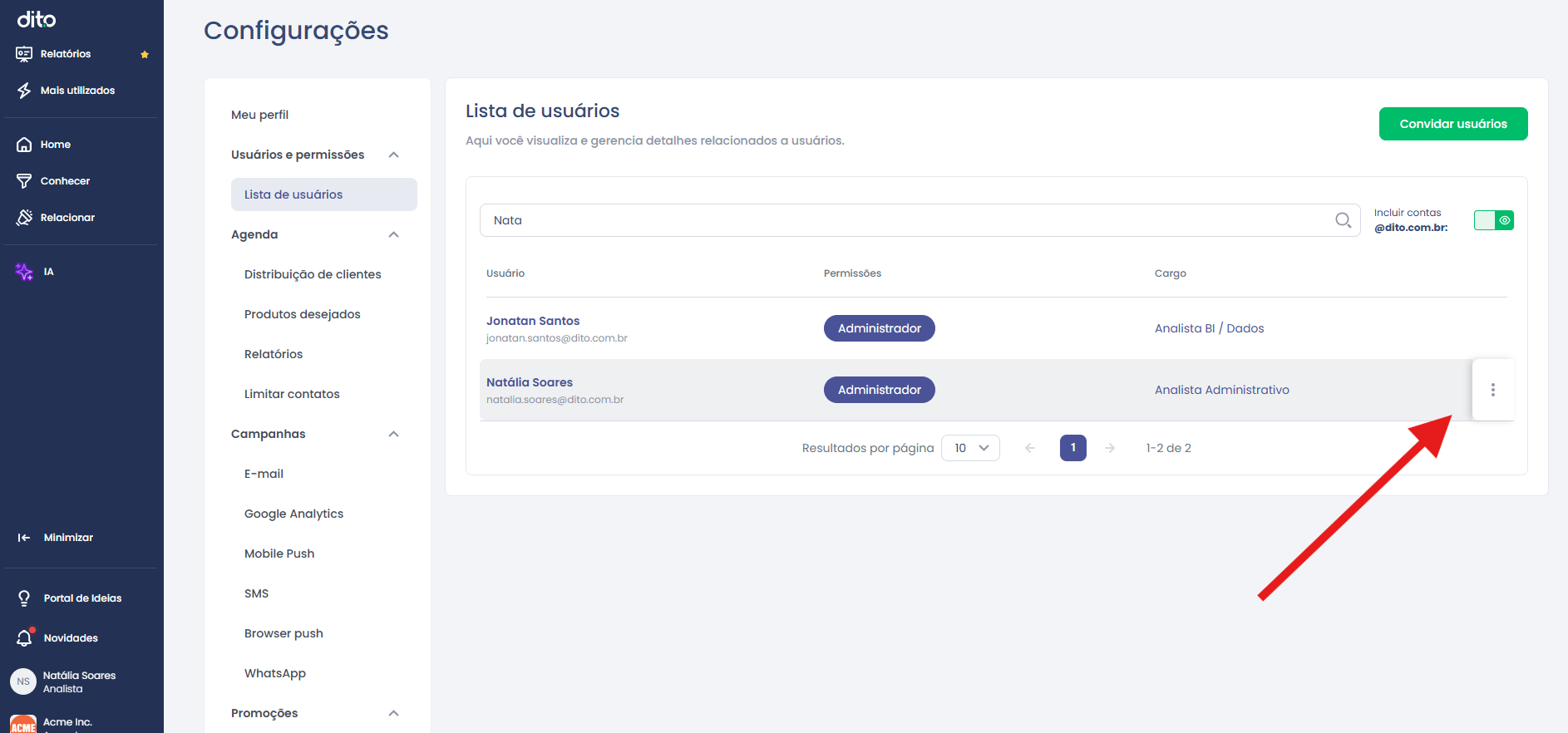1568x733 pixels.
Task: Toggle Incluir contas @dito.com.br switch
Action: coord(1494,220)
